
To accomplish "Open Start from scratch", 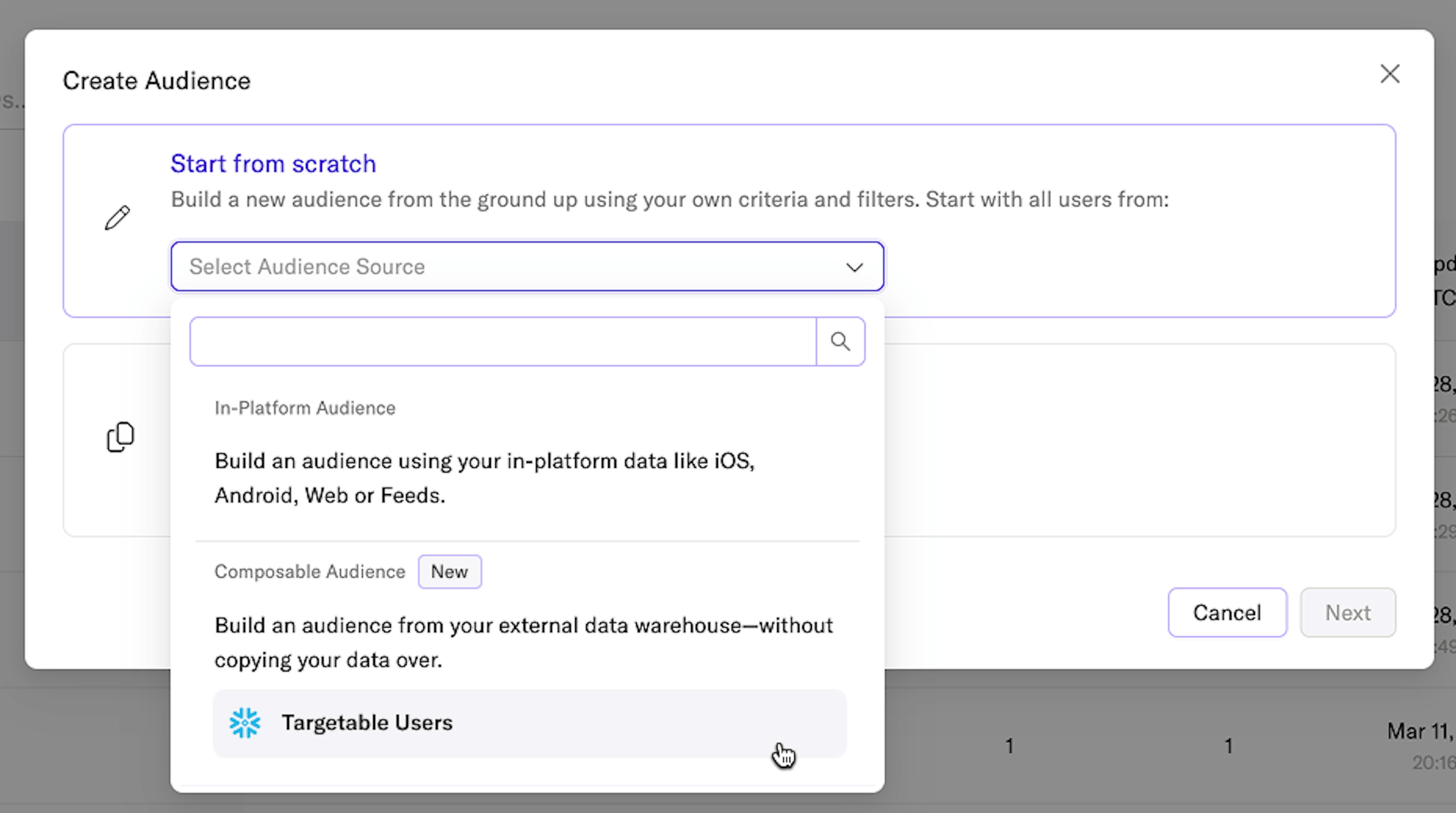I will pyautogui.click(x=273, y=164).
